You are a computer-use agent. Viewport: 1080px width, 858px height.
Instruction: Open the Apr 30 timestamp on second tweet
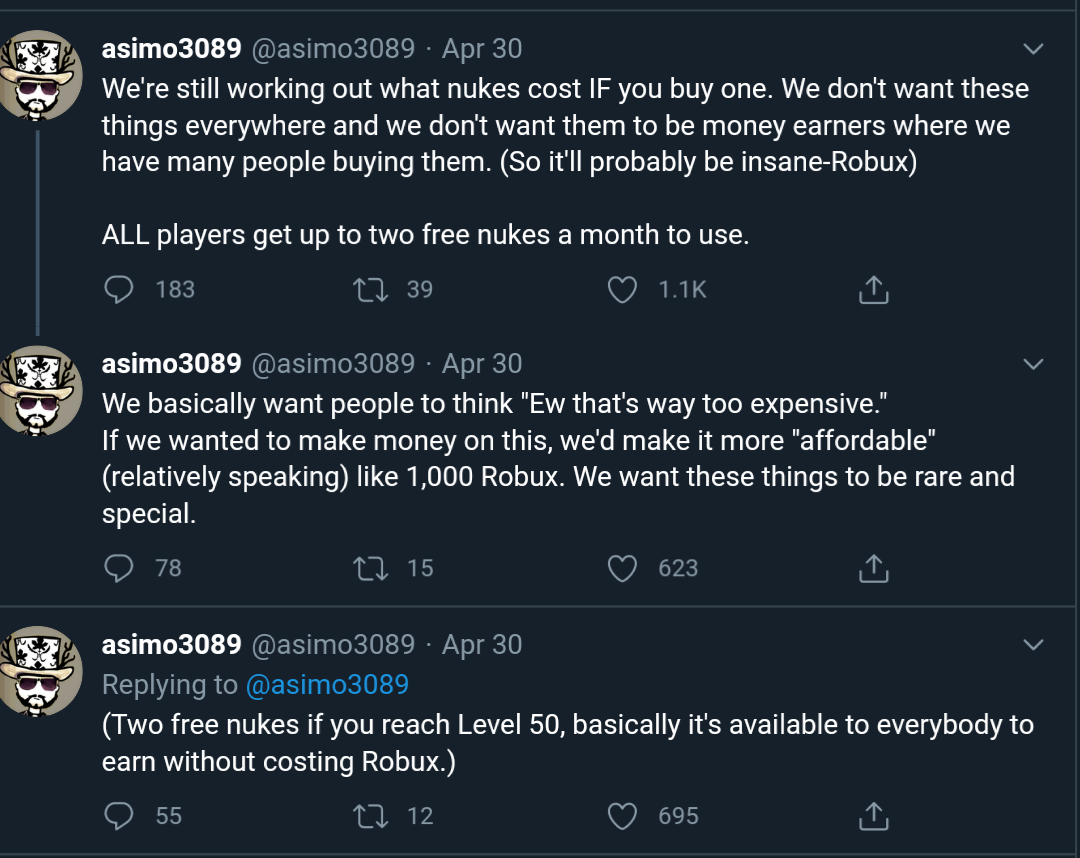pyautogui.click(x=482, y=364)
